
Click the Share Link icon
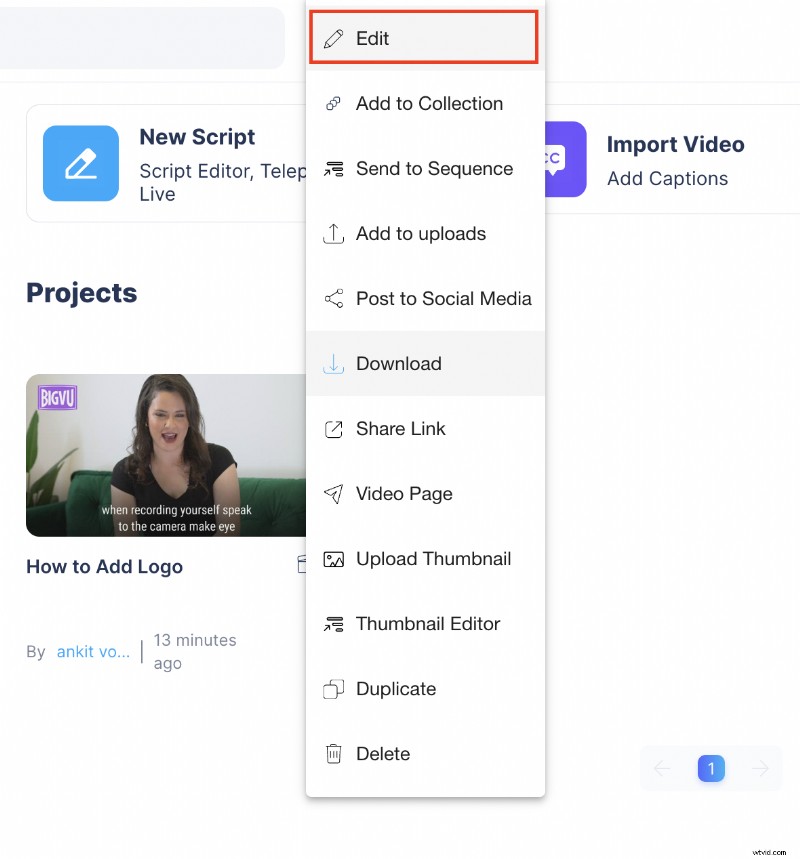tap(334, 428)
